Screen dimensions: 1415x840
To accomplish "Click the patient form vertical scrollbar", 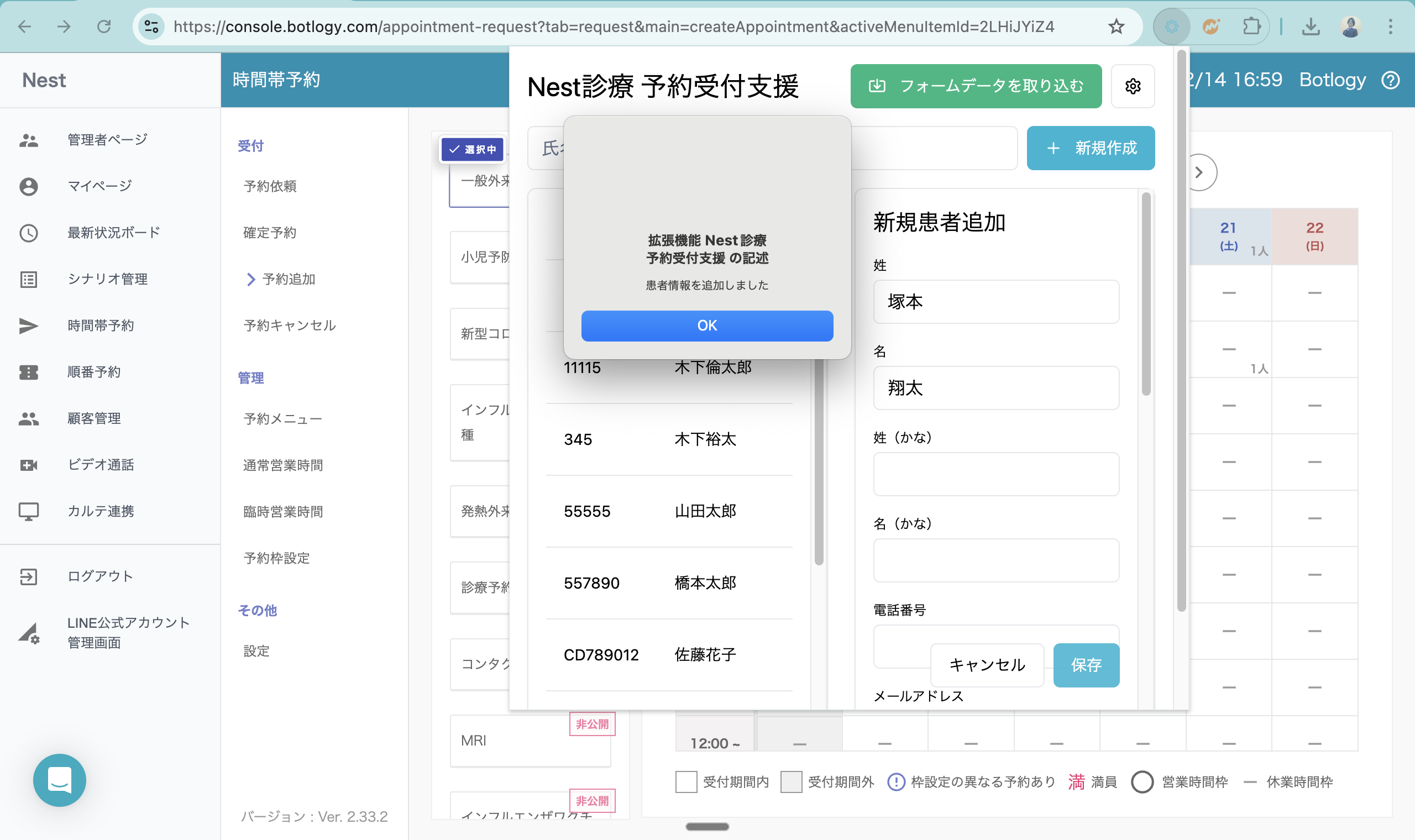I will click(x=1146, y=295).
